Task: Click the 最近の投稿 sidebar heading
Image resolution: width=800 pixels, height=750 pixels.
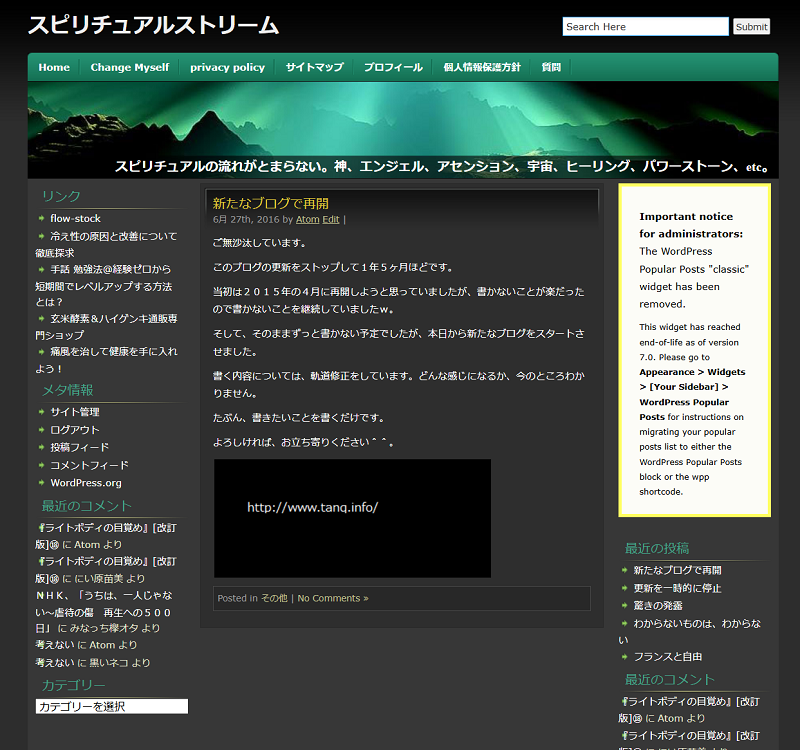Action: click(657, 548)
